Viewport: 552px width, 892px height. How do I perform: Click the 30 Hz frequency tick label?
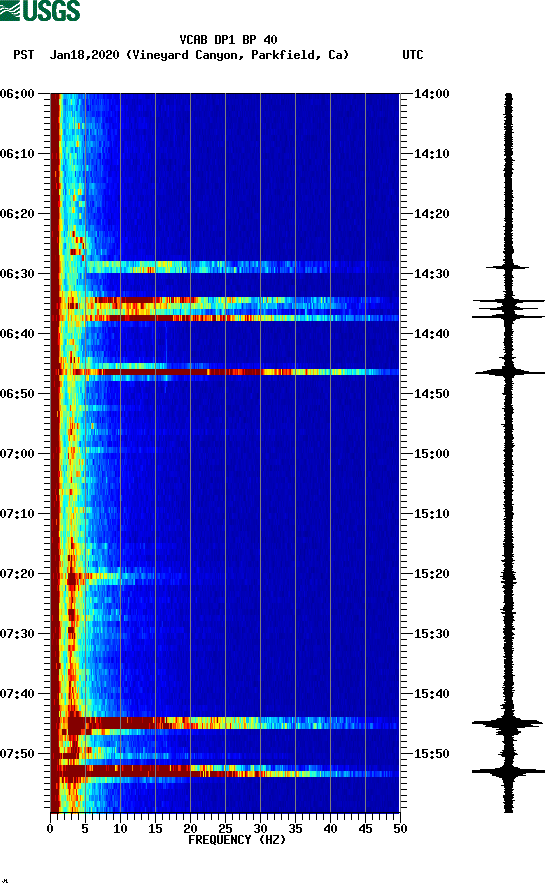pos(261,829)
